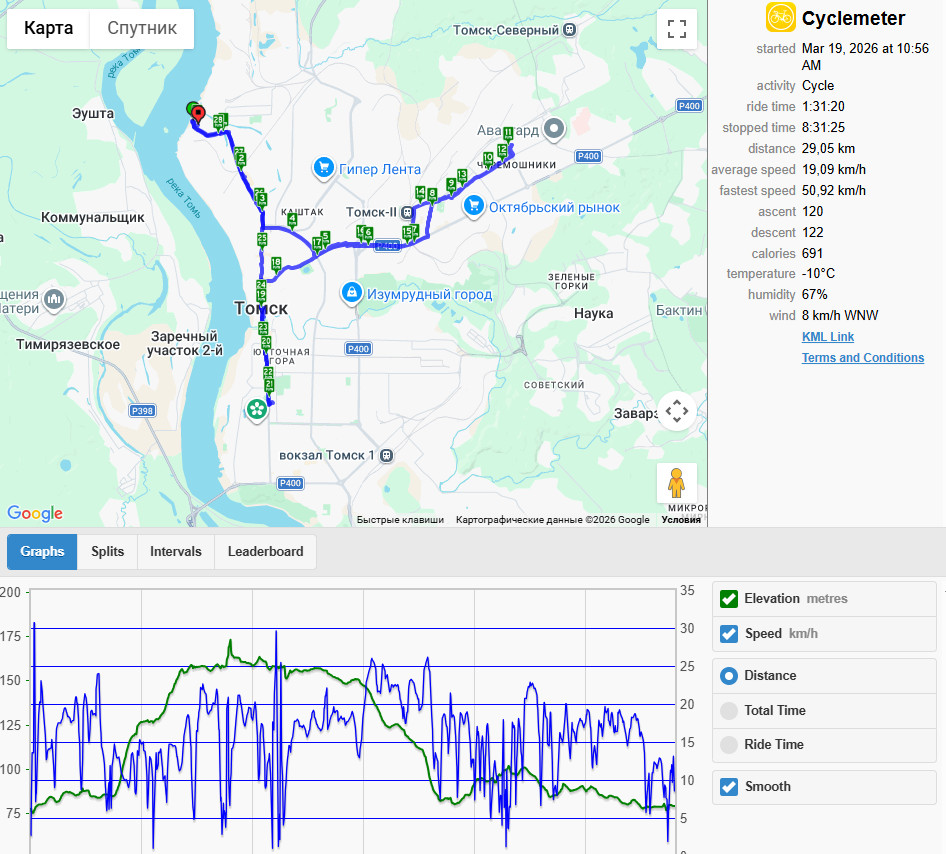Click the Google logo on the map

tap(35, 513)
